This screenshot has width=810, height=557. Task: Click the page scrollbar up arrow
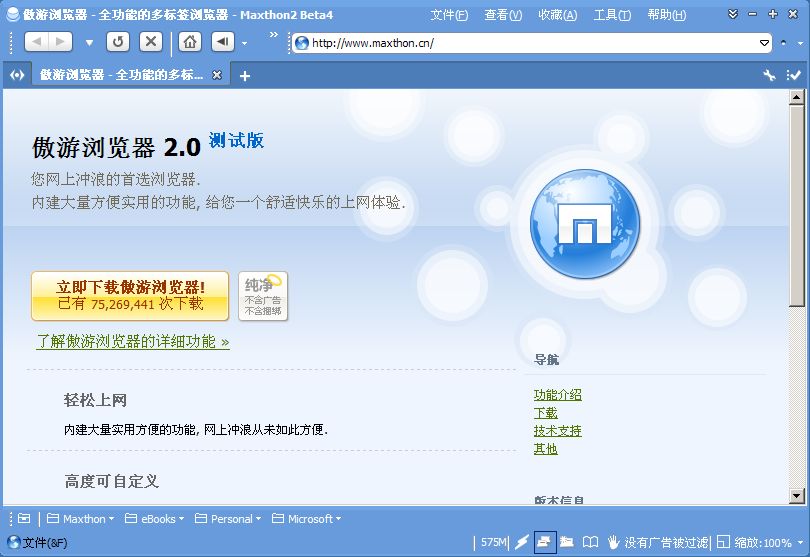[x=796, y=97]
